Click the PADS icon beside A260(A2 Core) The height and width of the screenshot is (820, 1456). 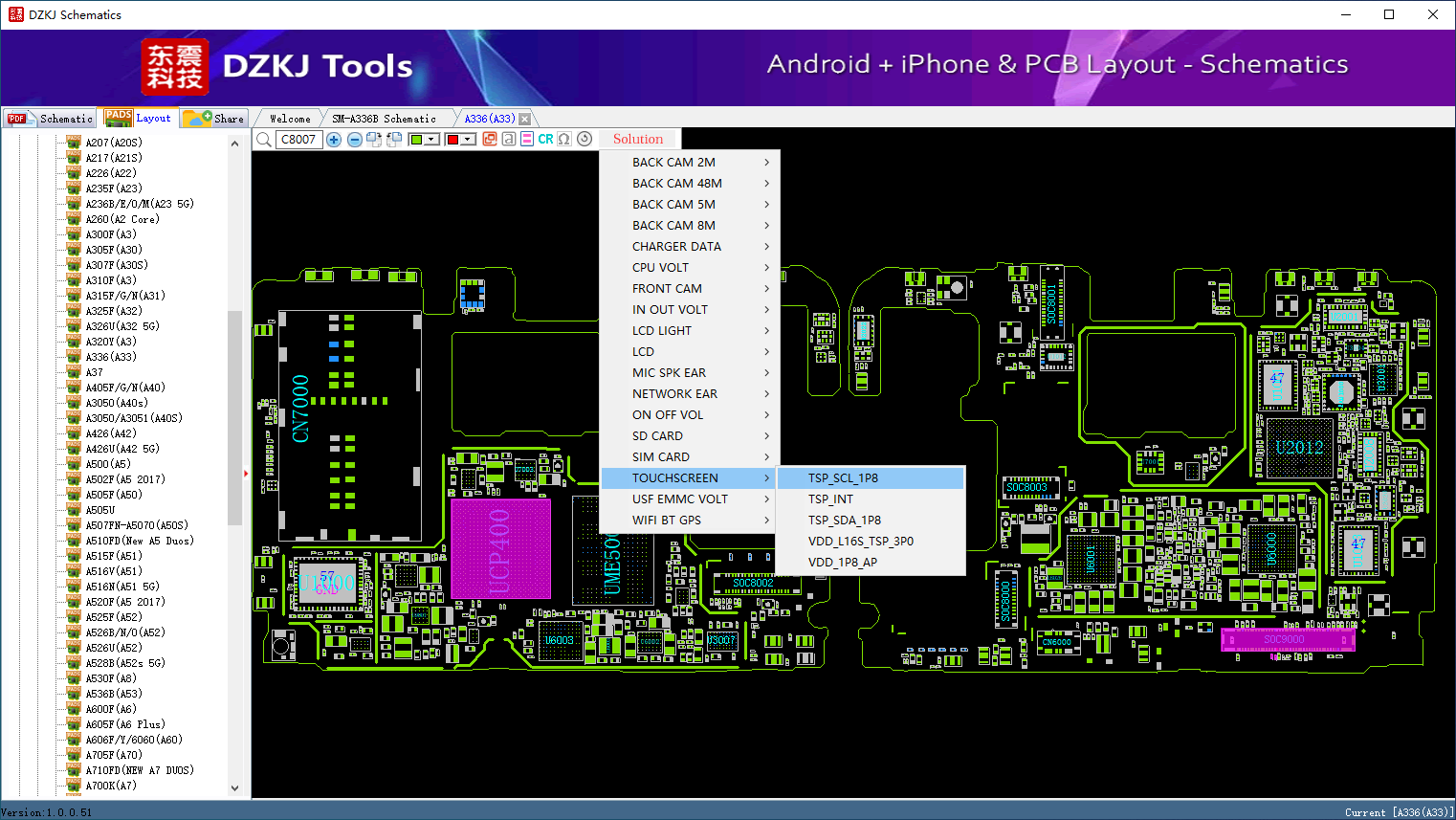click(74, 218)
